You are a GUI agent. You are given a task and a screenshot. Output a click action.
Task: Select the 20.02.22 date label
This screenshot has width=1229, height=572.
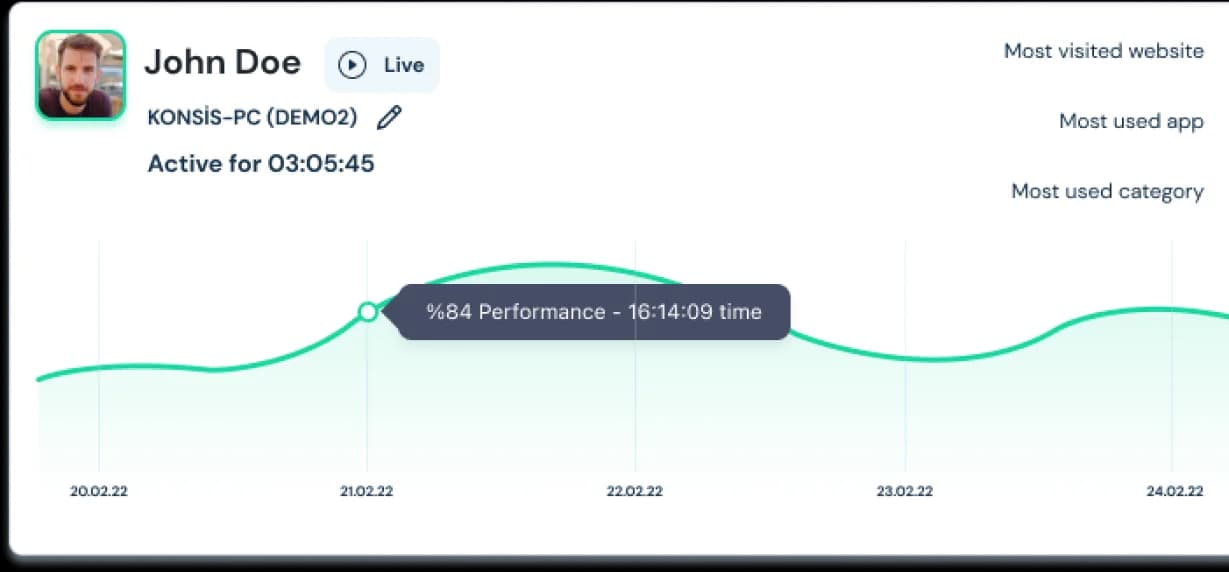99,492
